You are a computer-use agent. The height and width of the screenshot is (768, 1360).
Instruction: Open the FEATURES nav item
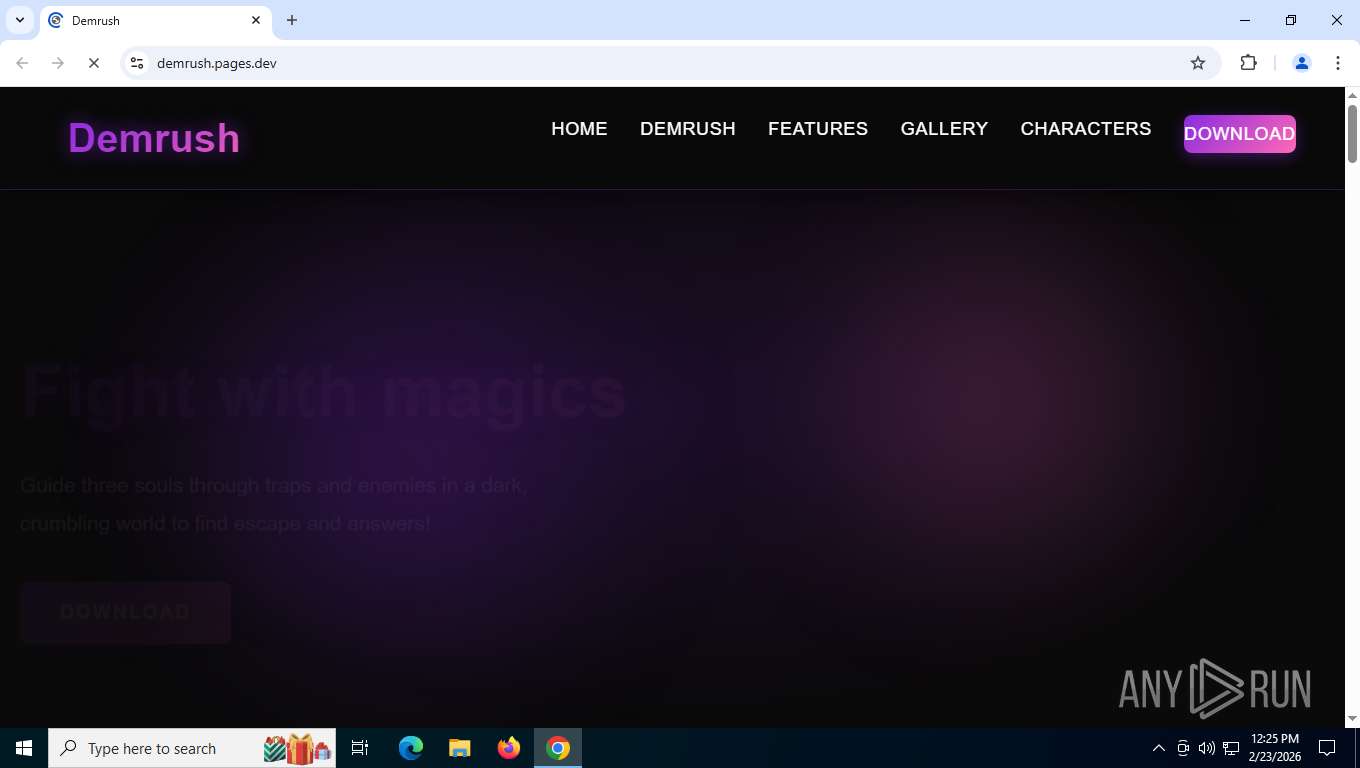[818, 129]
